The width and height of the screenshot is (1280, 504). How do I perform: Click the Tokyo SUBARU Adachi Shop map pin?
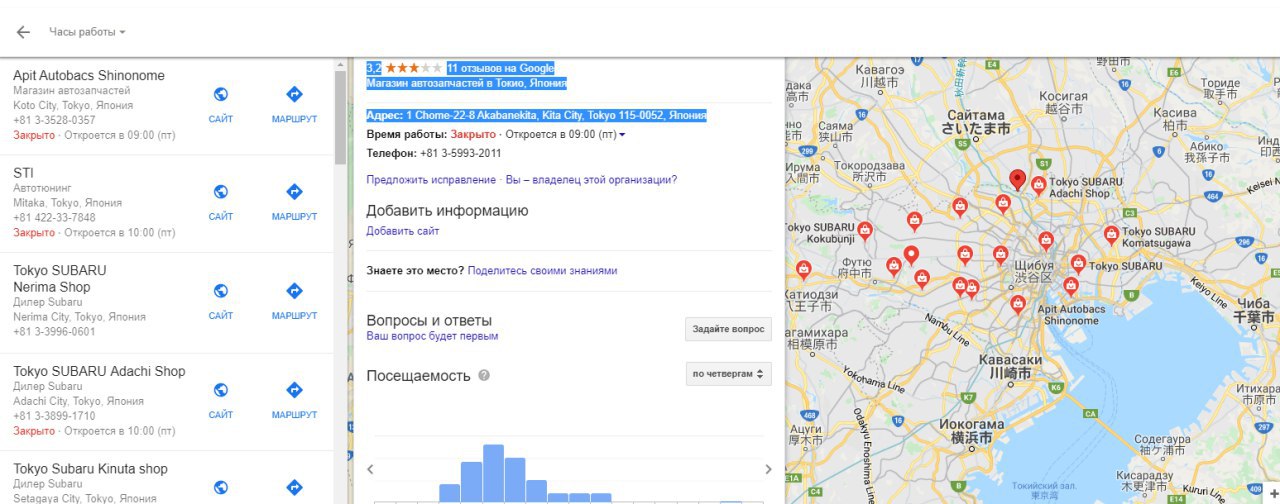click(1038, 186)
